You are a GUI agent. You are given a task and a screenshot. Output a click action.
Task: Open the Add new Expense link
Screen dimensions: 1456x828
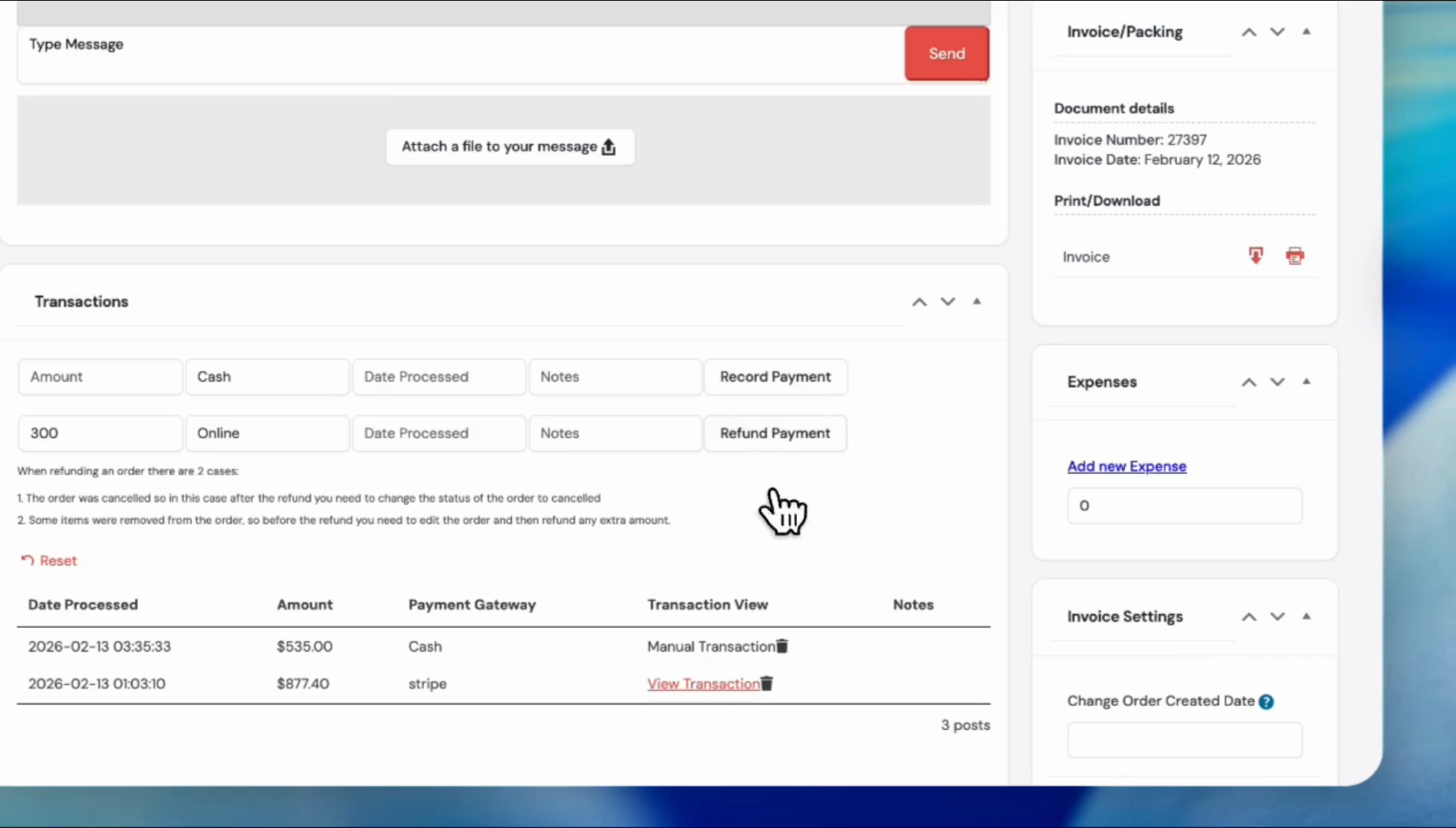1126,466
